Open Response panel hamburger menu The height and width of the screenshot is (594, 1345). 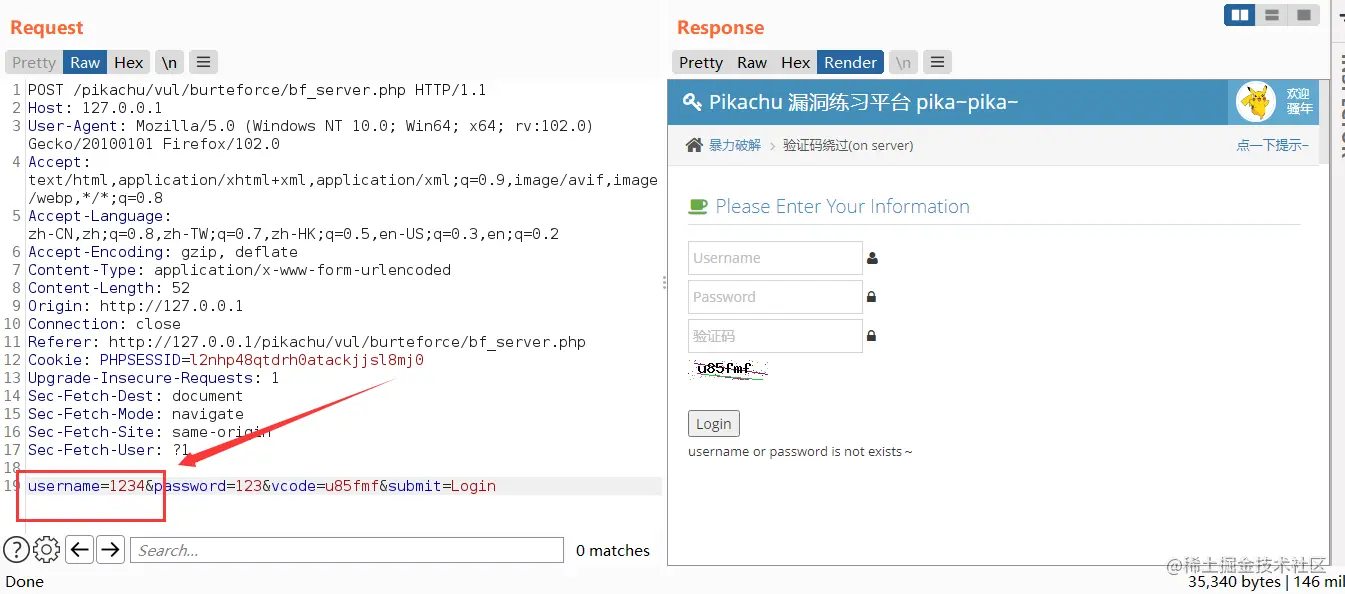point(937,62)
